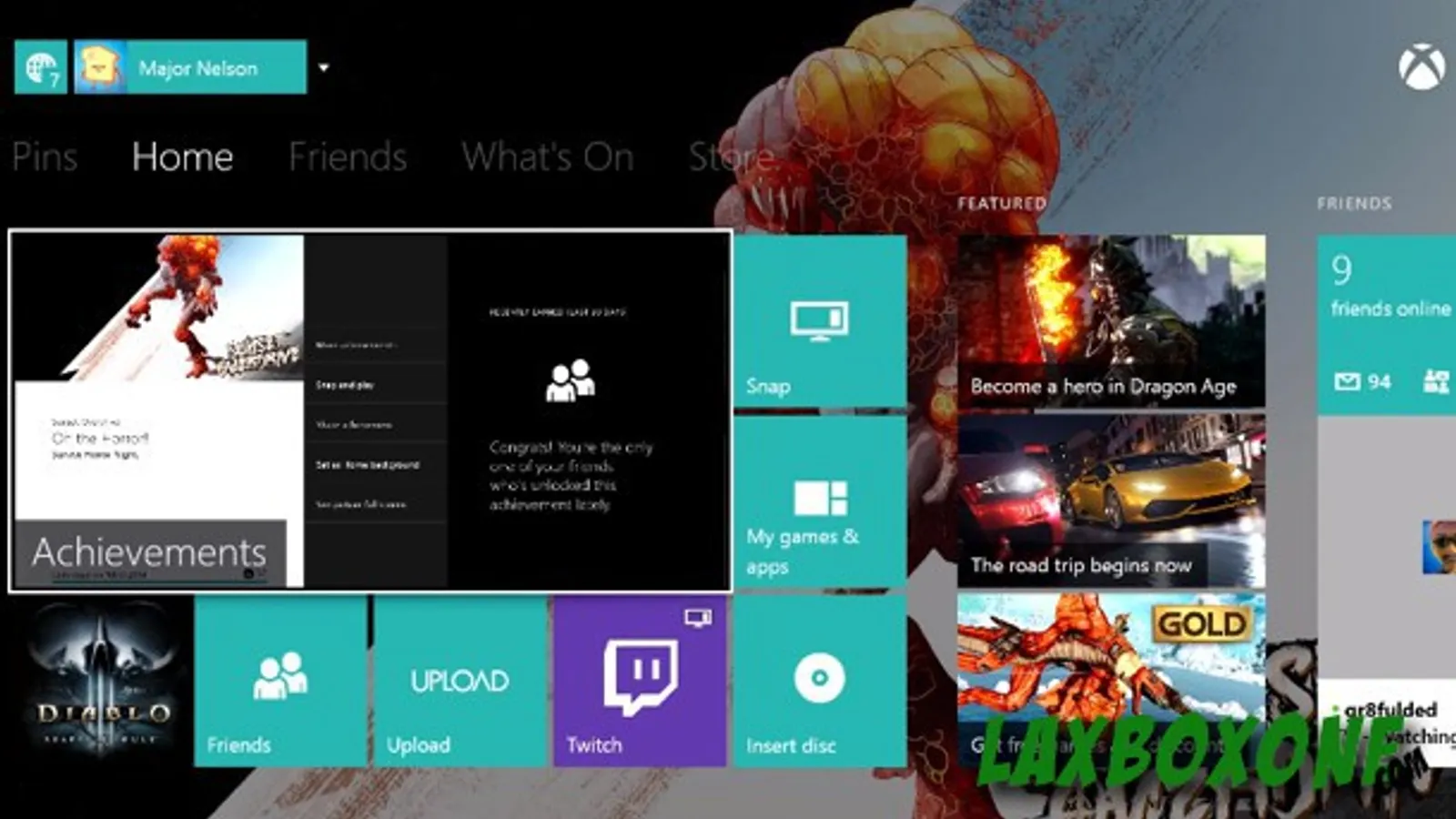Screen dimensions: 1456x819
Task: Open the Major Nelson profile tile
Action: [190, 66]
